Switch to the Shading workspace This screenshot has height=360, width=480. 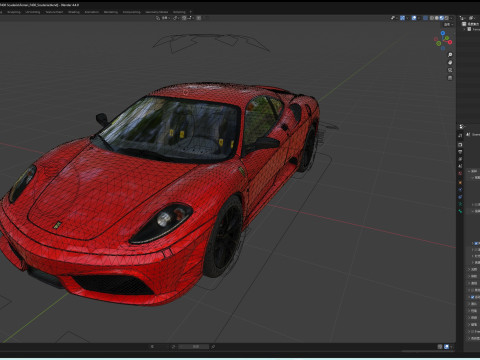point(74,12)
